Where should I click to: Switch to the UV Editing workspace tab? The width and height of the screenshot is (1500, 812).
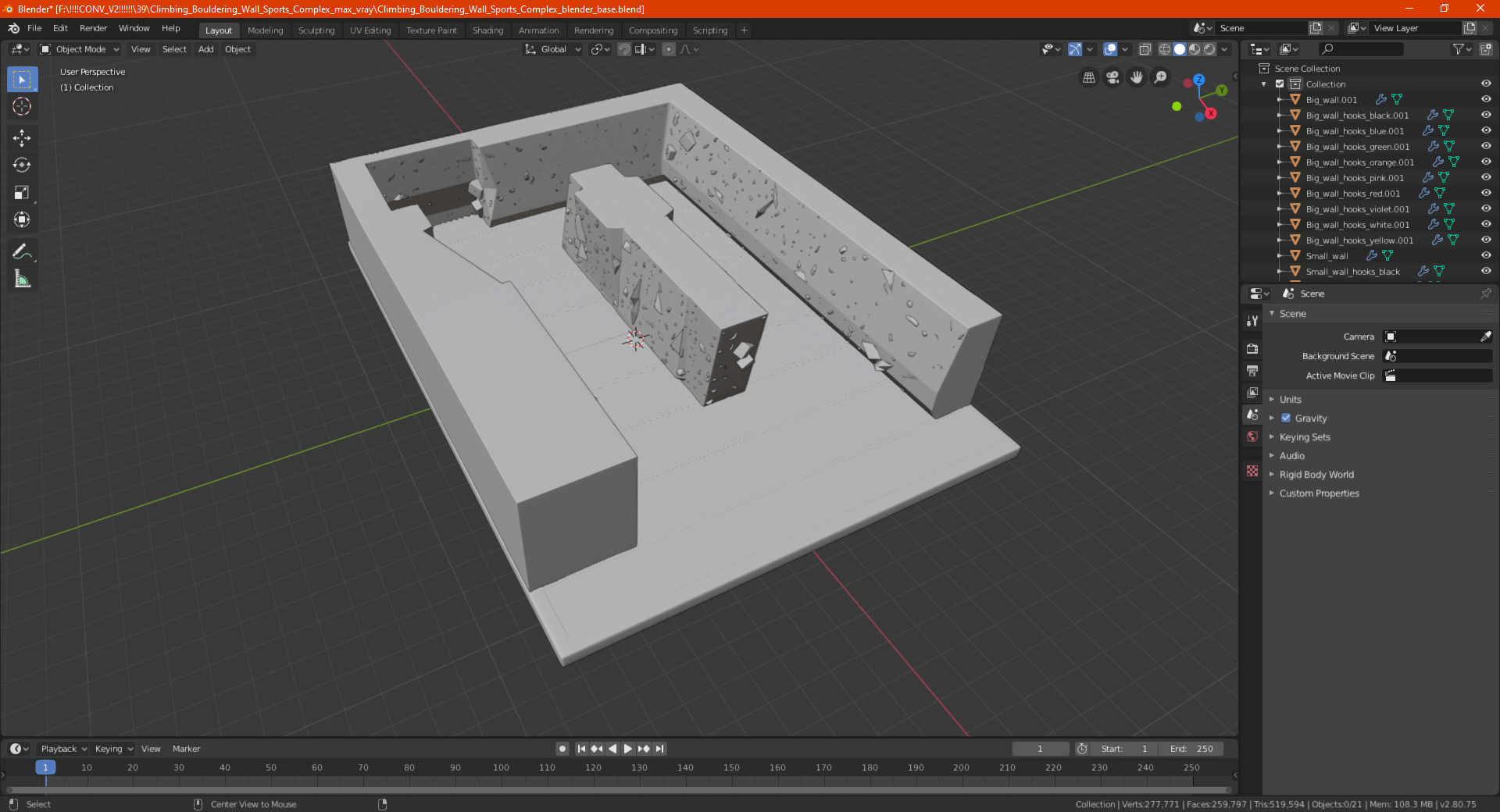point(370,30)
